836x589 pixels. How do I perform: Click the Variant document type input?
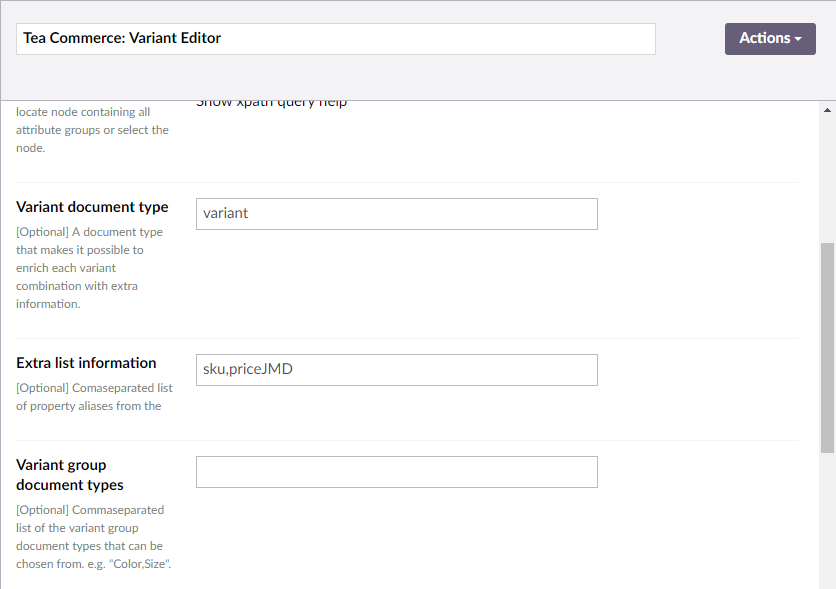[x=397, y=214]
